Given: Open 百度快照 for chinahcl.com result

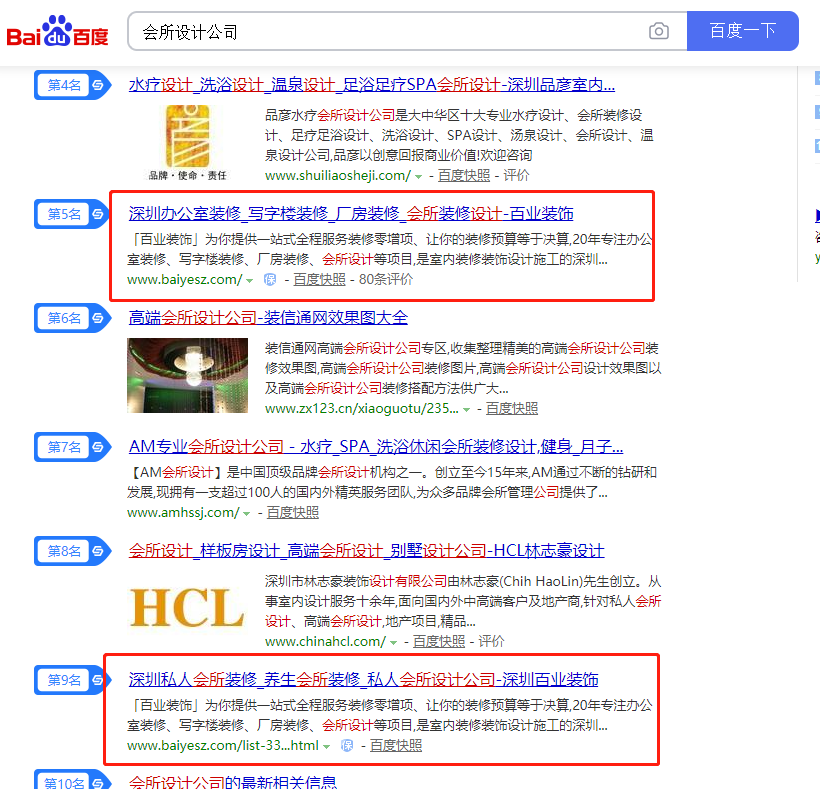Looking at the screenshot, I should click(439, 642).
